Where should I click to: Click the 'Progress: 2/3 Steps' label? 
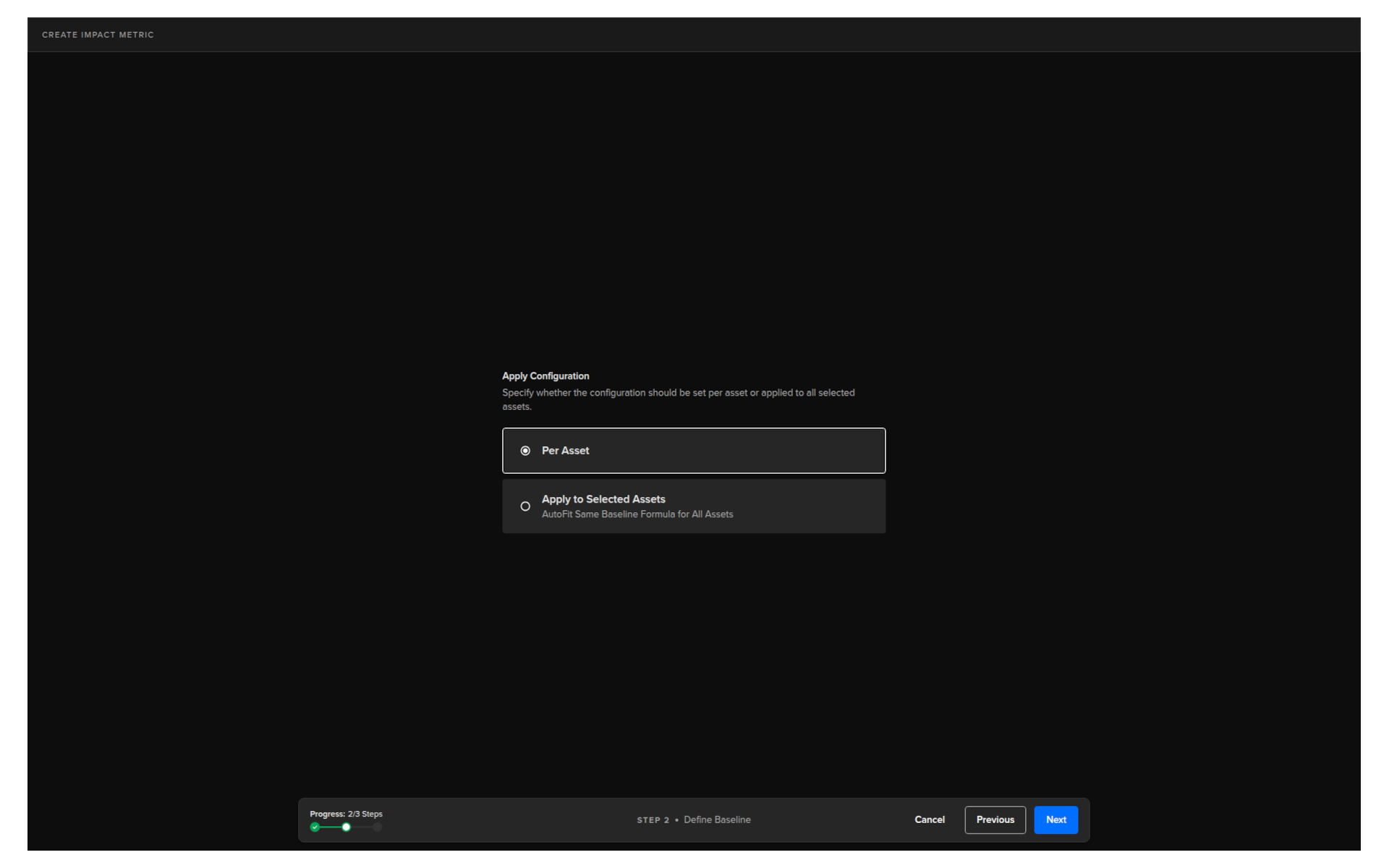click(346, 814)
